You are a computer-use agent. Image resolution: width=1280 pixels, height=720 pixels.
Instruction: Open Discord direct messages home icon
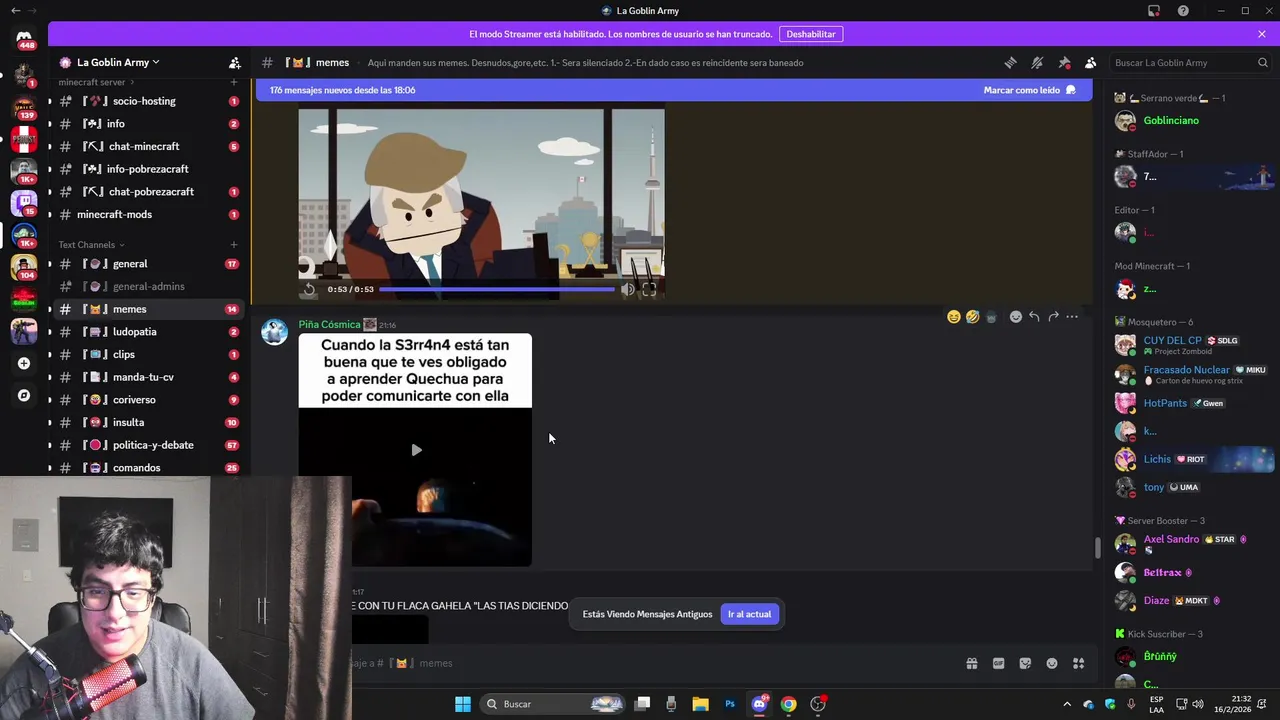pyautogui.click(x=24, y=38)
